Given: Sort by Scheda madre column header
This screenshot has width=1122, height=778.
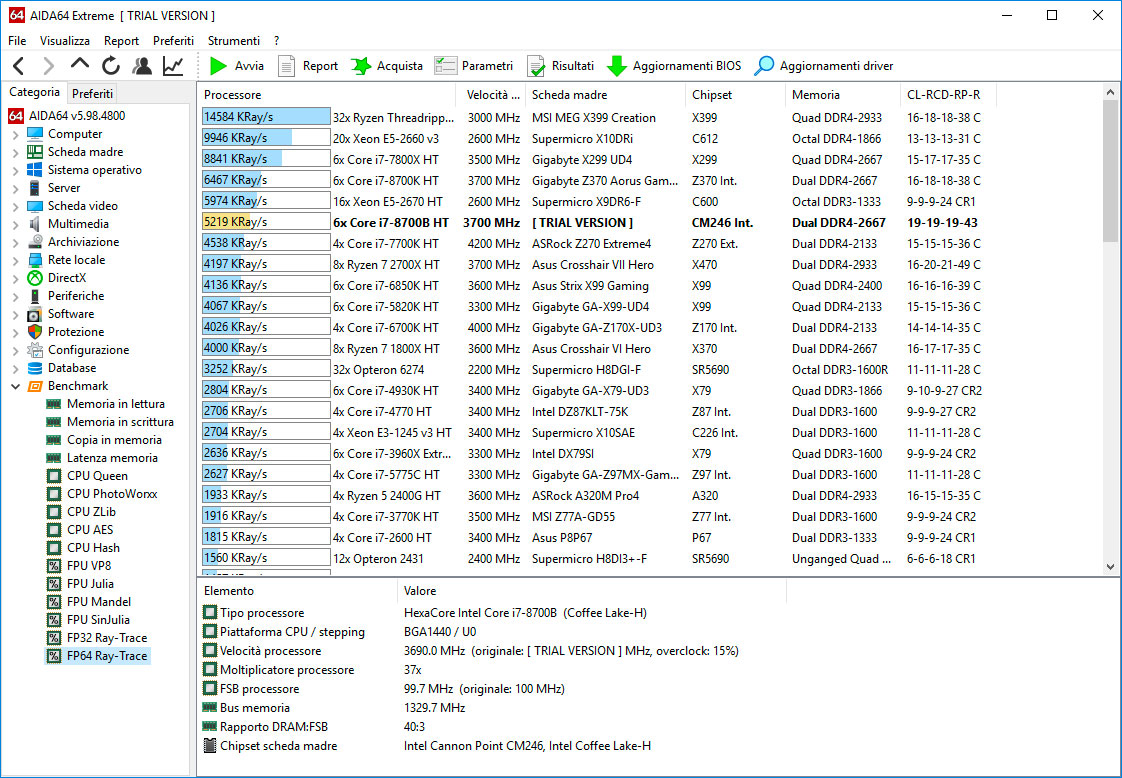Looking at the screenshot, I should coord(606,94).
